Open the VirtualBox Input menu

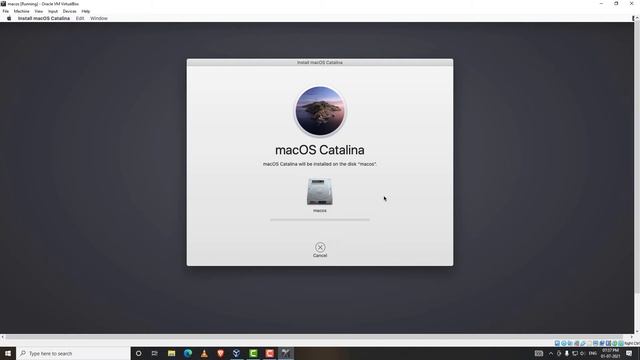tap(53, 11)
